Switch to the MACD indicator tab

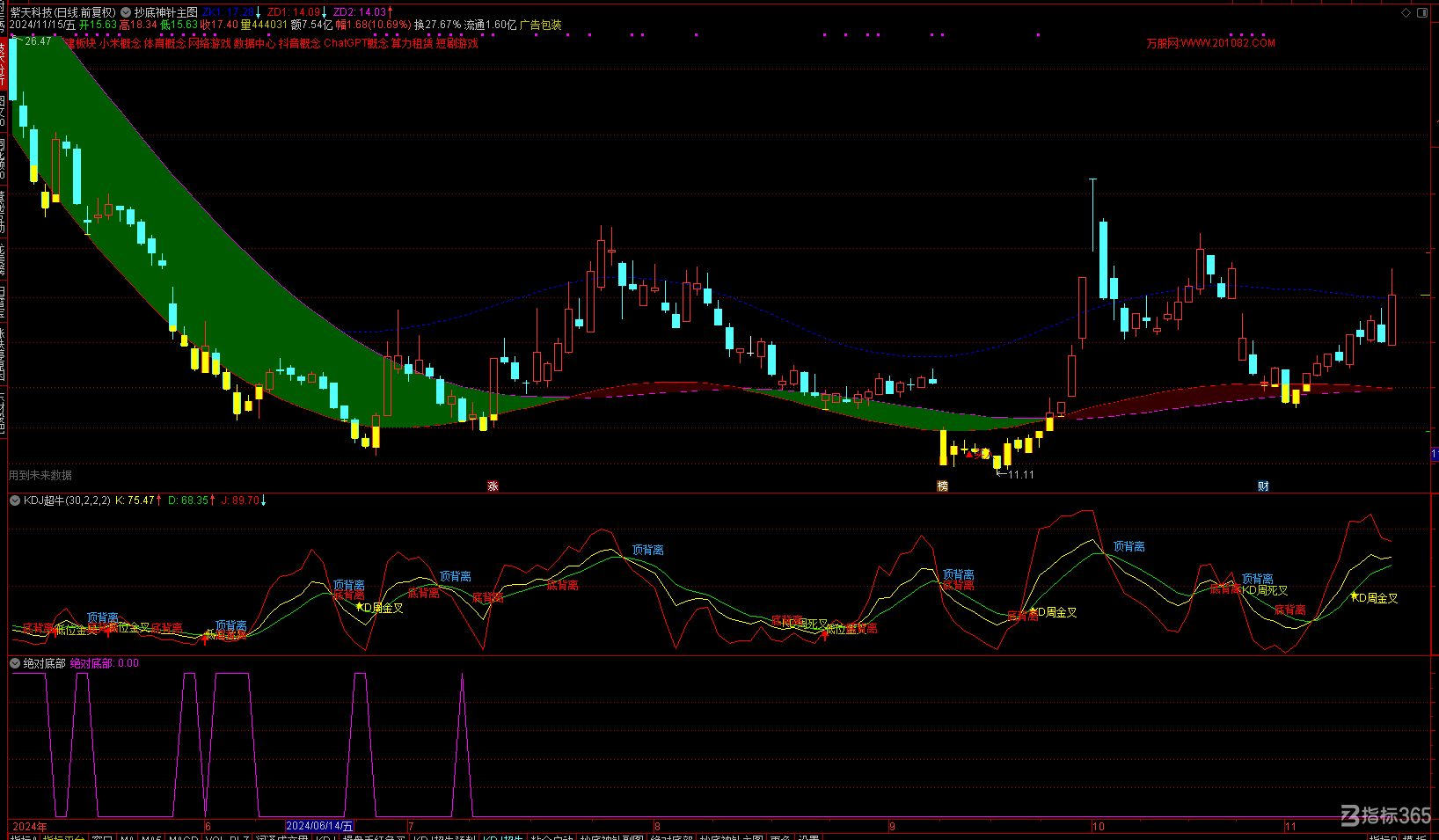tap(184, 837)
